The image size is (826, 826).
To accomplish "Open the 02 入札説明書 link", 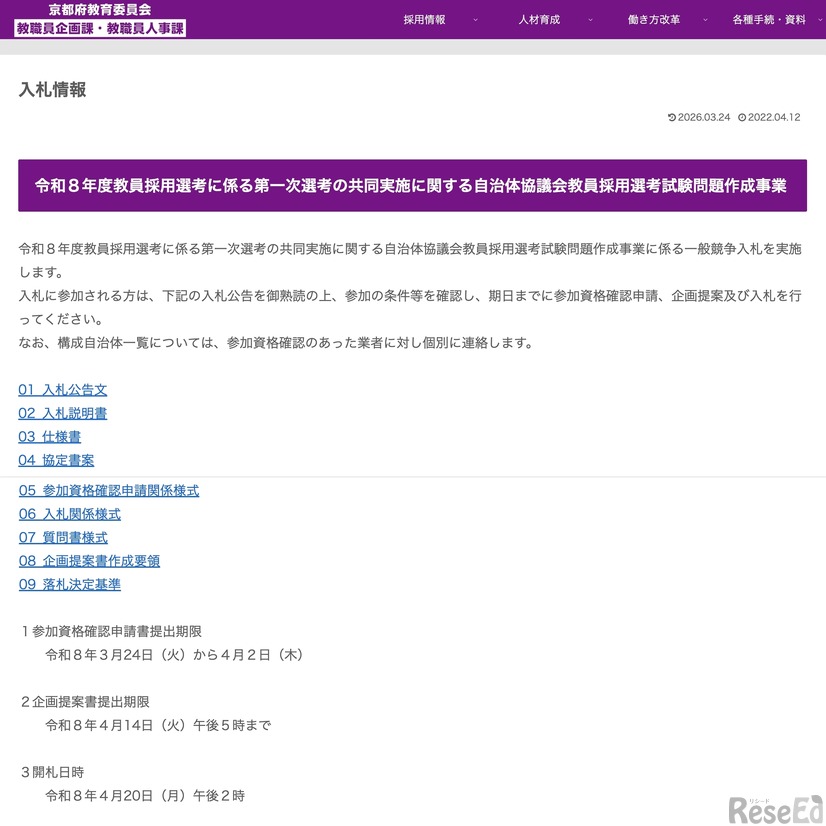I will click(x=62, y=413).
